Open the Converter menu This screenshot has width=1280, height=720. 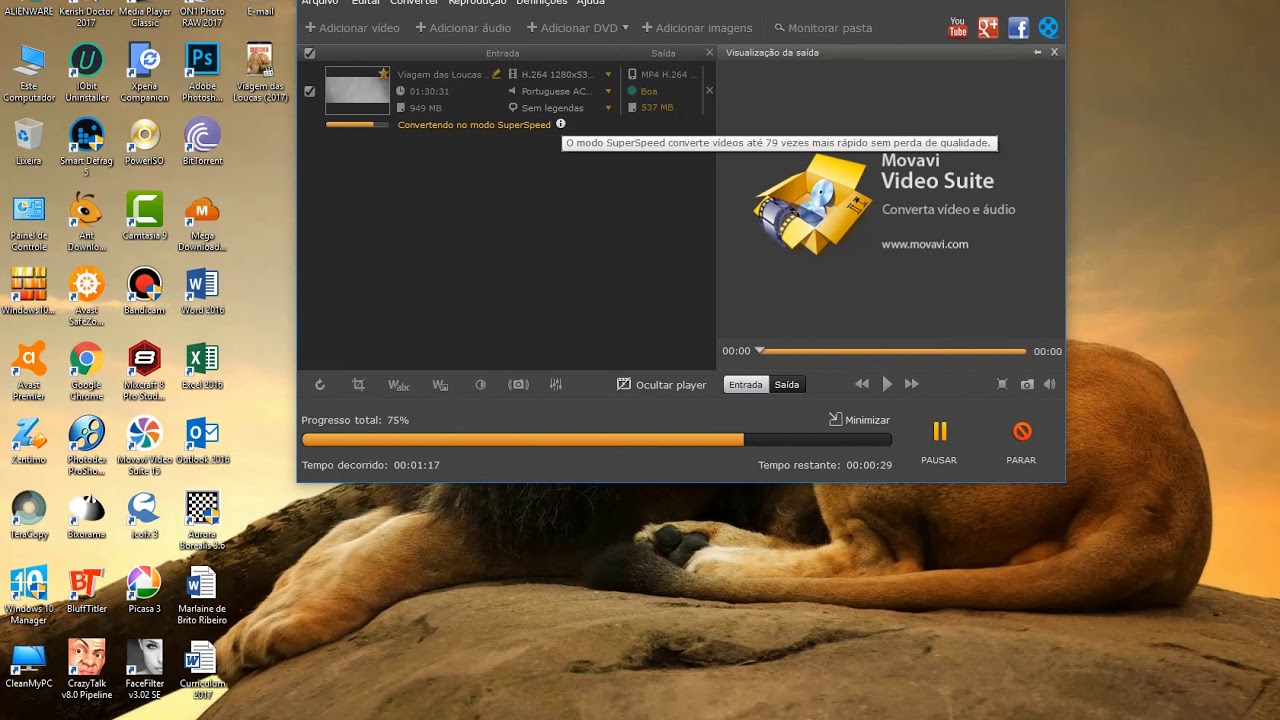(x=414, y=3)
